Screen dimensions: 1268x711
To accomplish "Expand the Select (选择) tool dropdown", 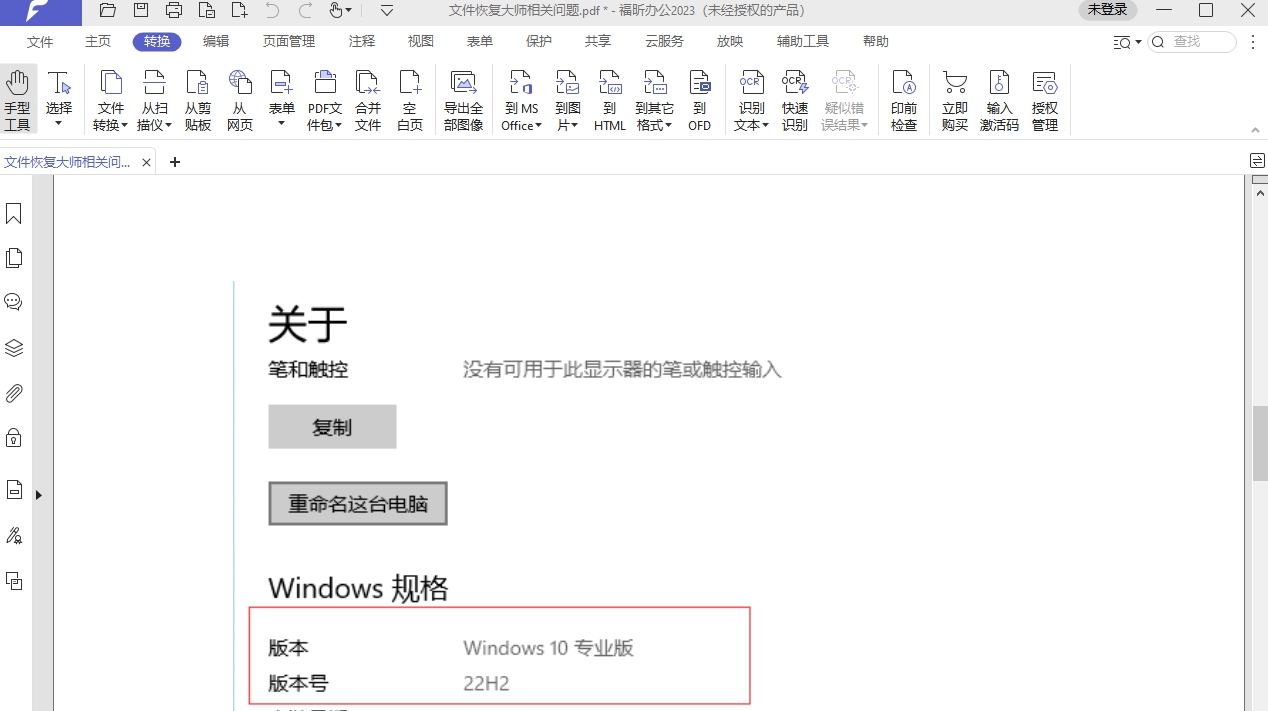I will point(59,124).
